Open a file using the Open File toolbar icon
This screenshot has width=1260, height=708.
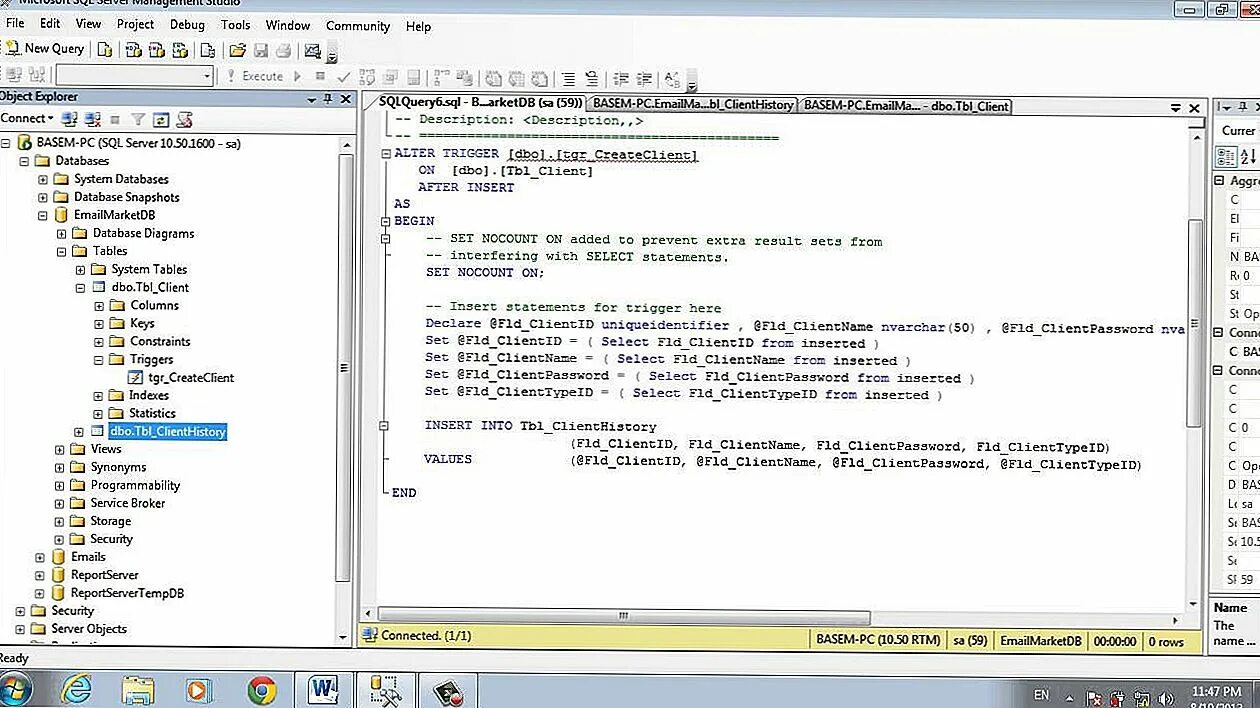pyautogui.click(x=236, y=48)
